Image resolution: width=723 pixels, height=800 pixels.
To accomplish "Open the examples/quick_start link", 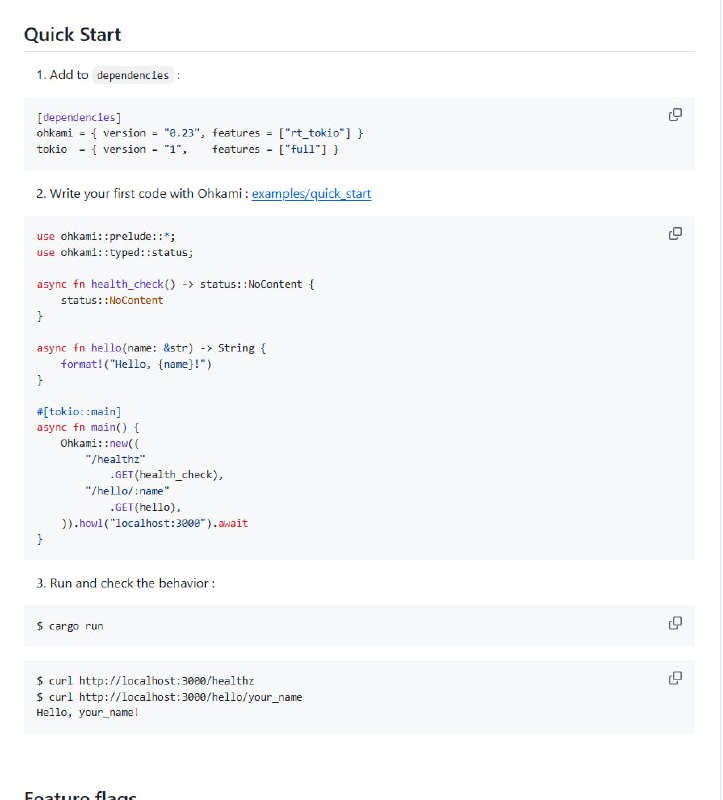I will click(311, 193).
